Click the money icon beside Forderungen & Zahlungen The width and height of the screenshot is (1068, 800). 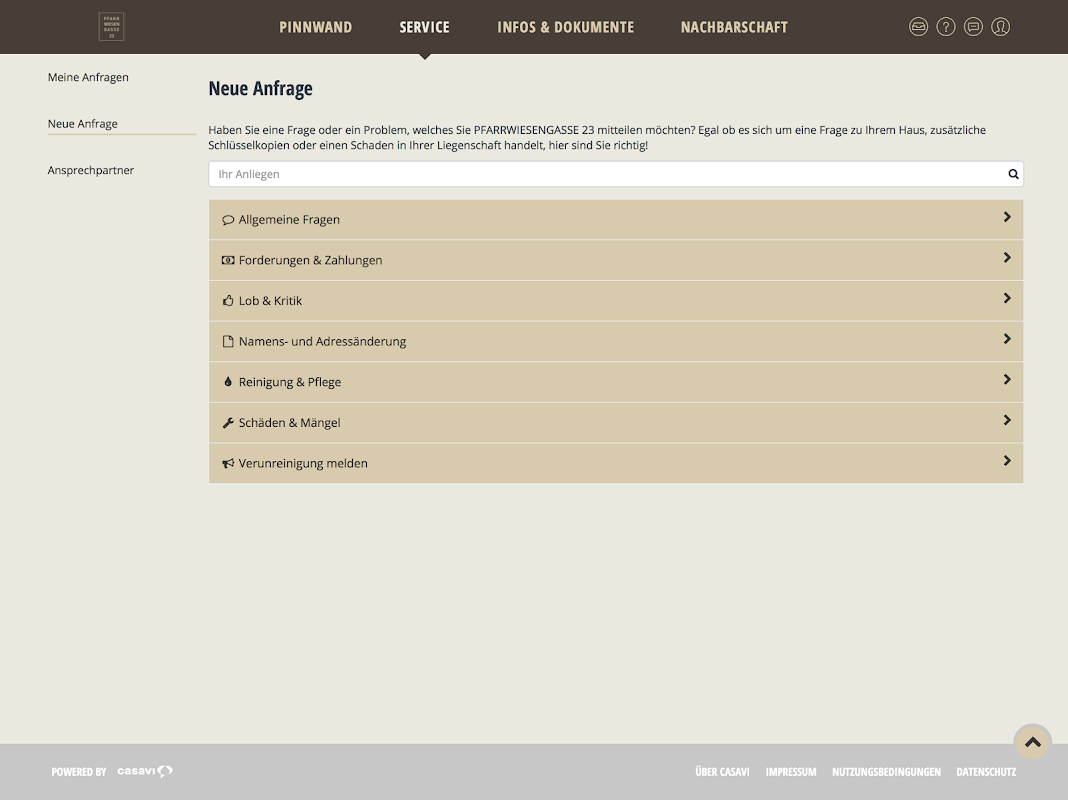[x=228, y=260]
